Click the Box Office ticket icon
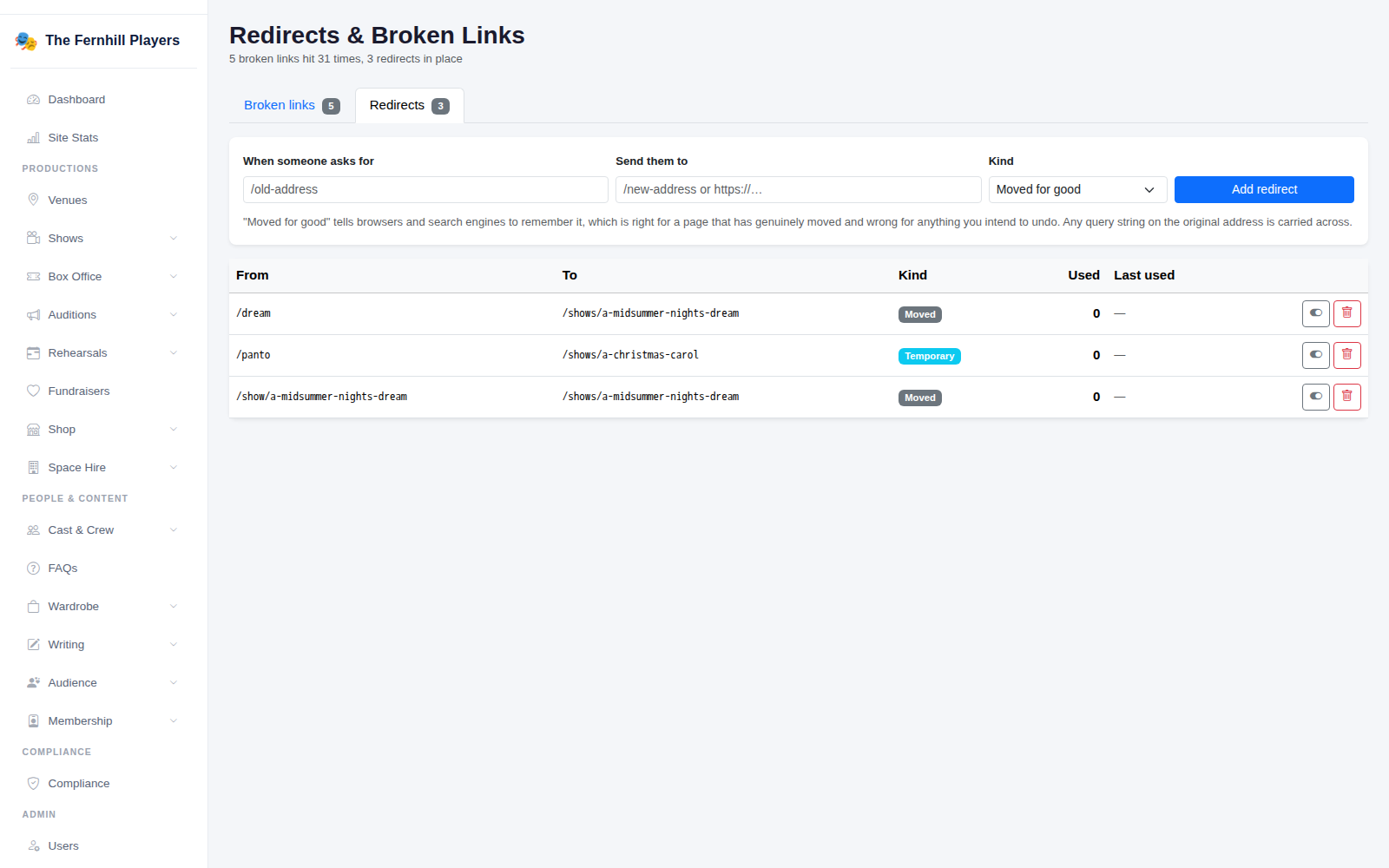 (33, 277)
